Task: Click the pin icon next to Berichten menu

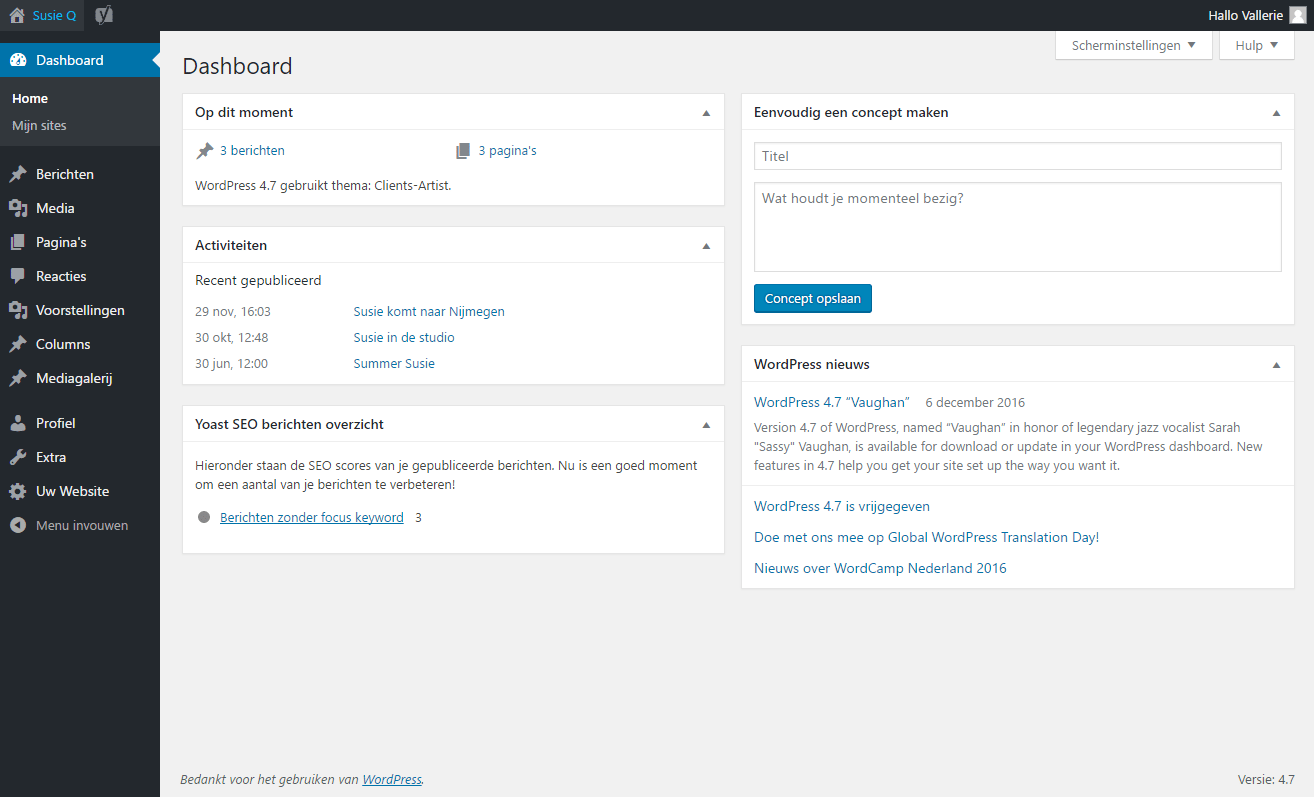Action: pos(18,174)
